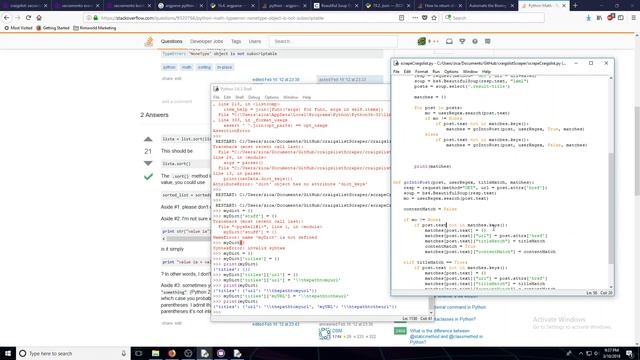Switch to Firefox on the taskbar
The height and width of the screenshot is (360, 640).
(x=171, y=353)
